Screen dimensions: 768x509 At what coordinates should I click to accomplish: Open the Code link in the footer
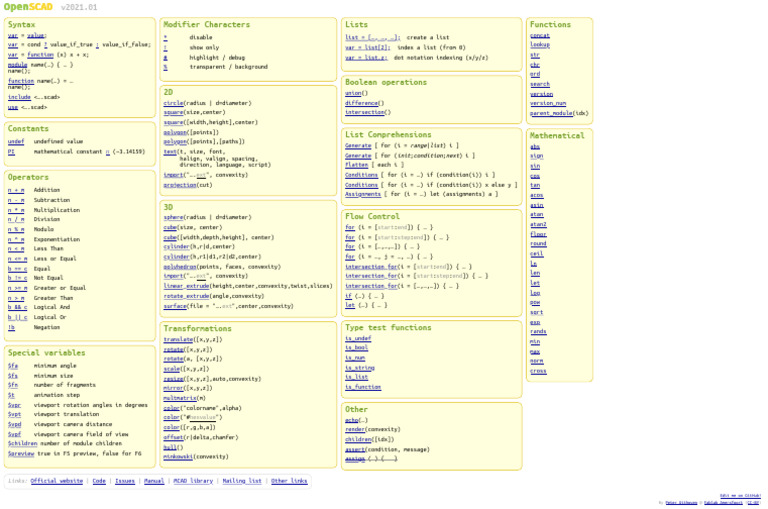pos(99,481)
